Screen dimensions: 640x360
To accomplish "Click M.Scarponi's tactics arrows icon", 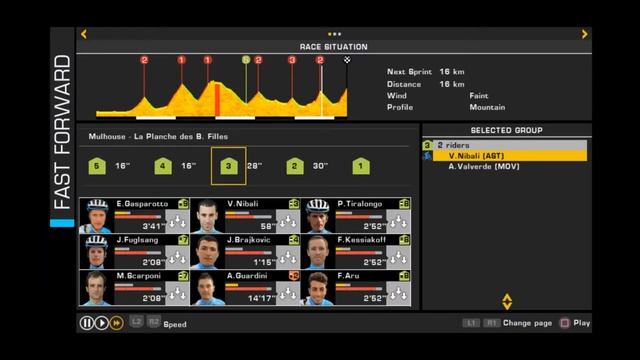I will click(178, 293).
